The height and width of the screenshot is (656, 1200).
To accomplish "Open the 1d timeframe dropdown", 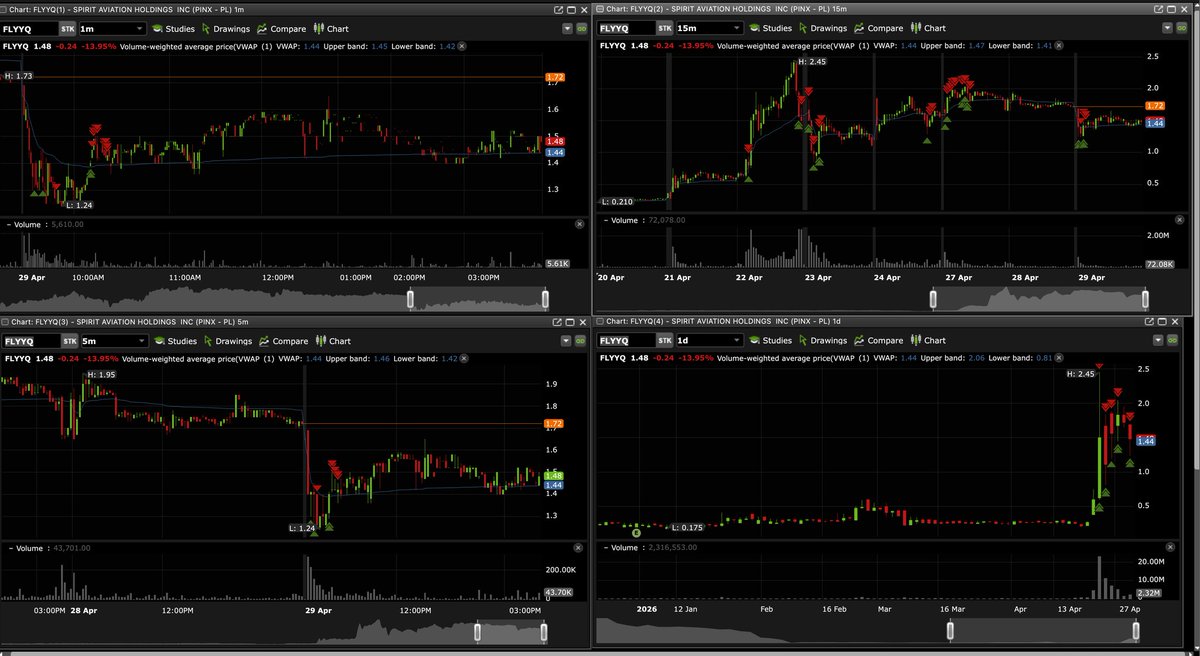I will click(x=710, y=340).
